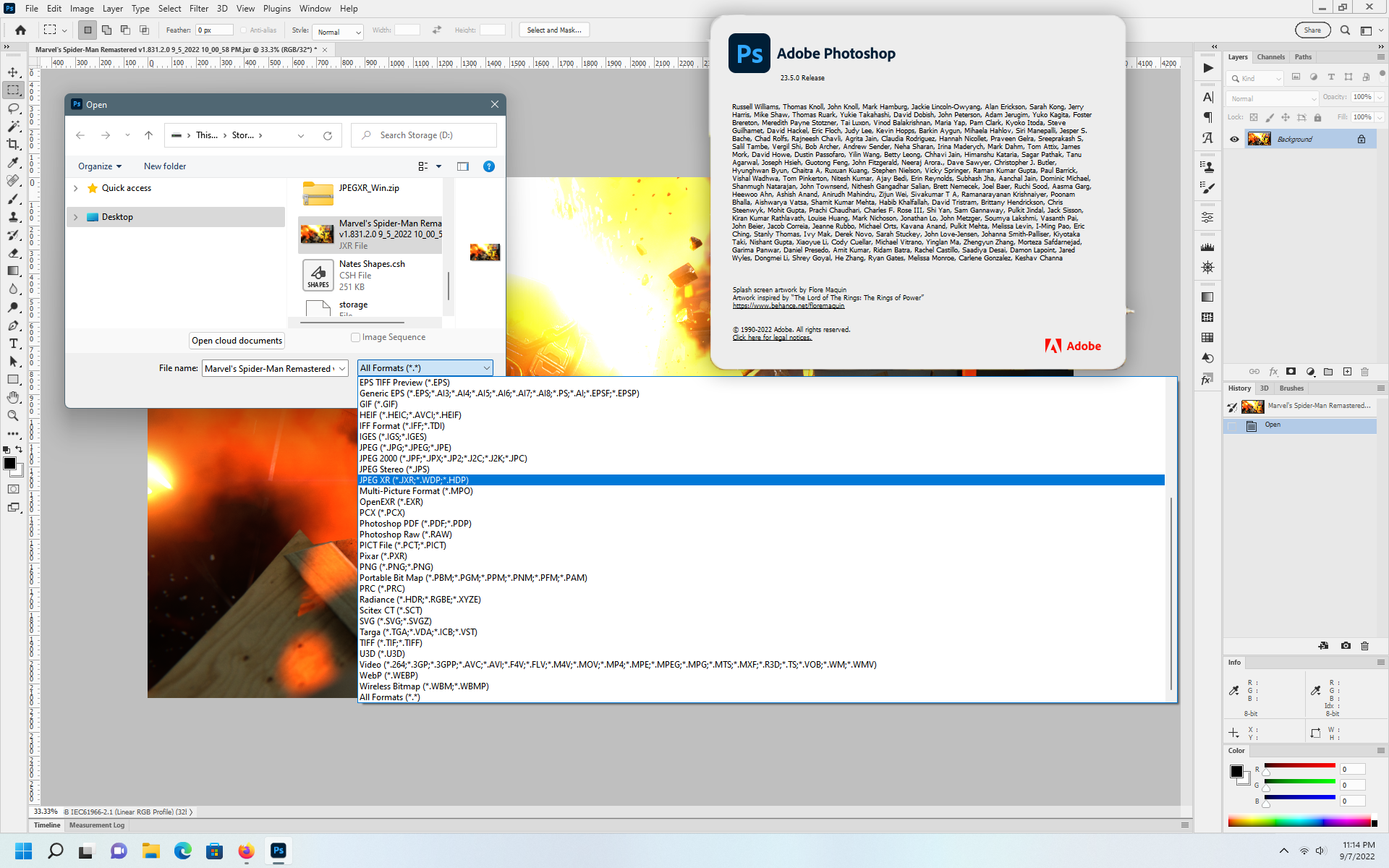Click the Select and Mask button
This screenshot has width=1389, height=868.
click(x=554, y=30)
